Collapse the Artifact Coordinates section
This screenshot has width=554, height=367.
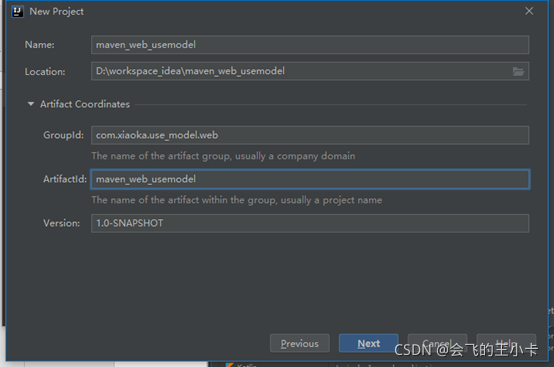31,104
